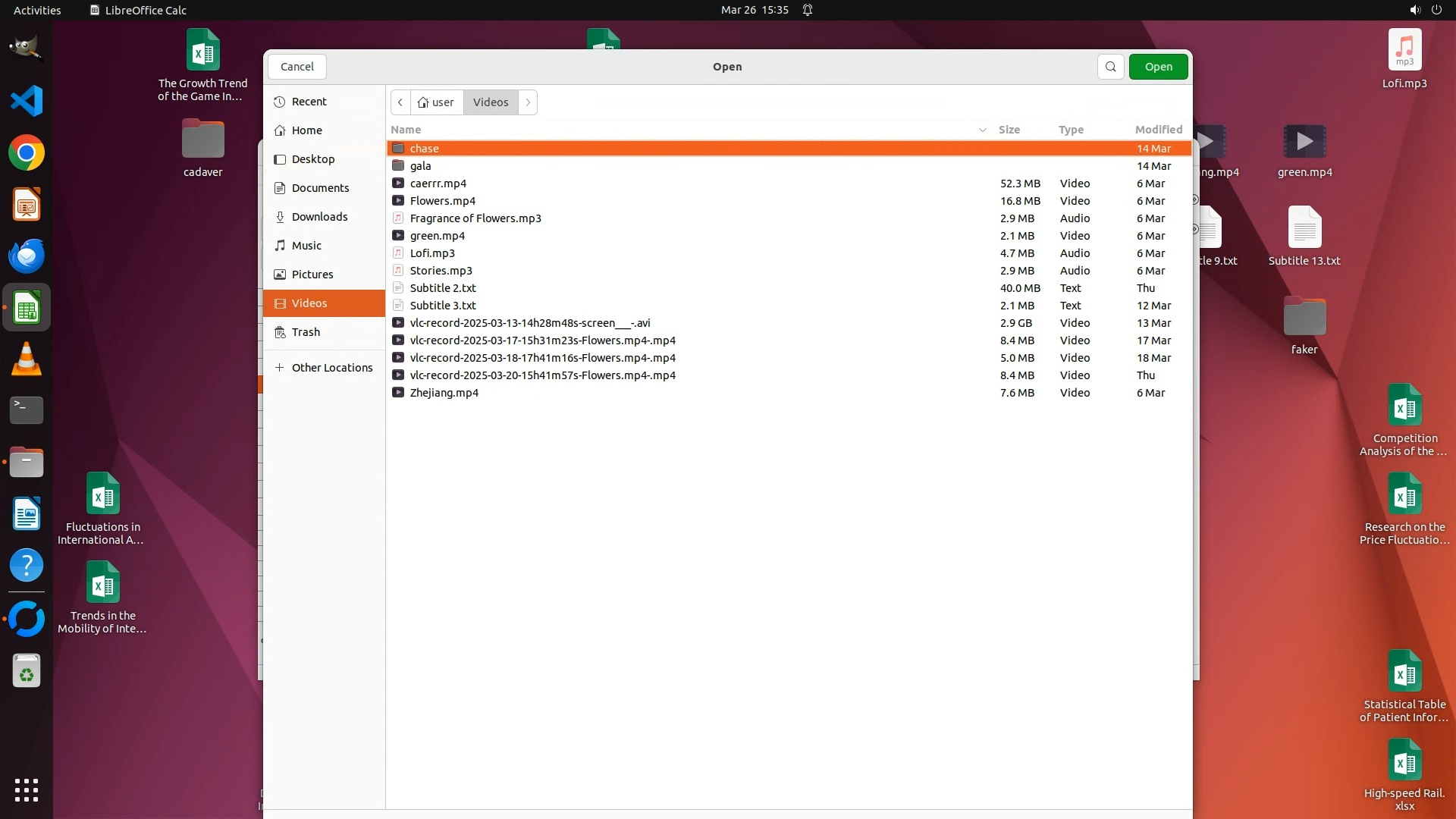Click the user home path segment
Viewport: 1456px width, 819px height.
(436, 102)
